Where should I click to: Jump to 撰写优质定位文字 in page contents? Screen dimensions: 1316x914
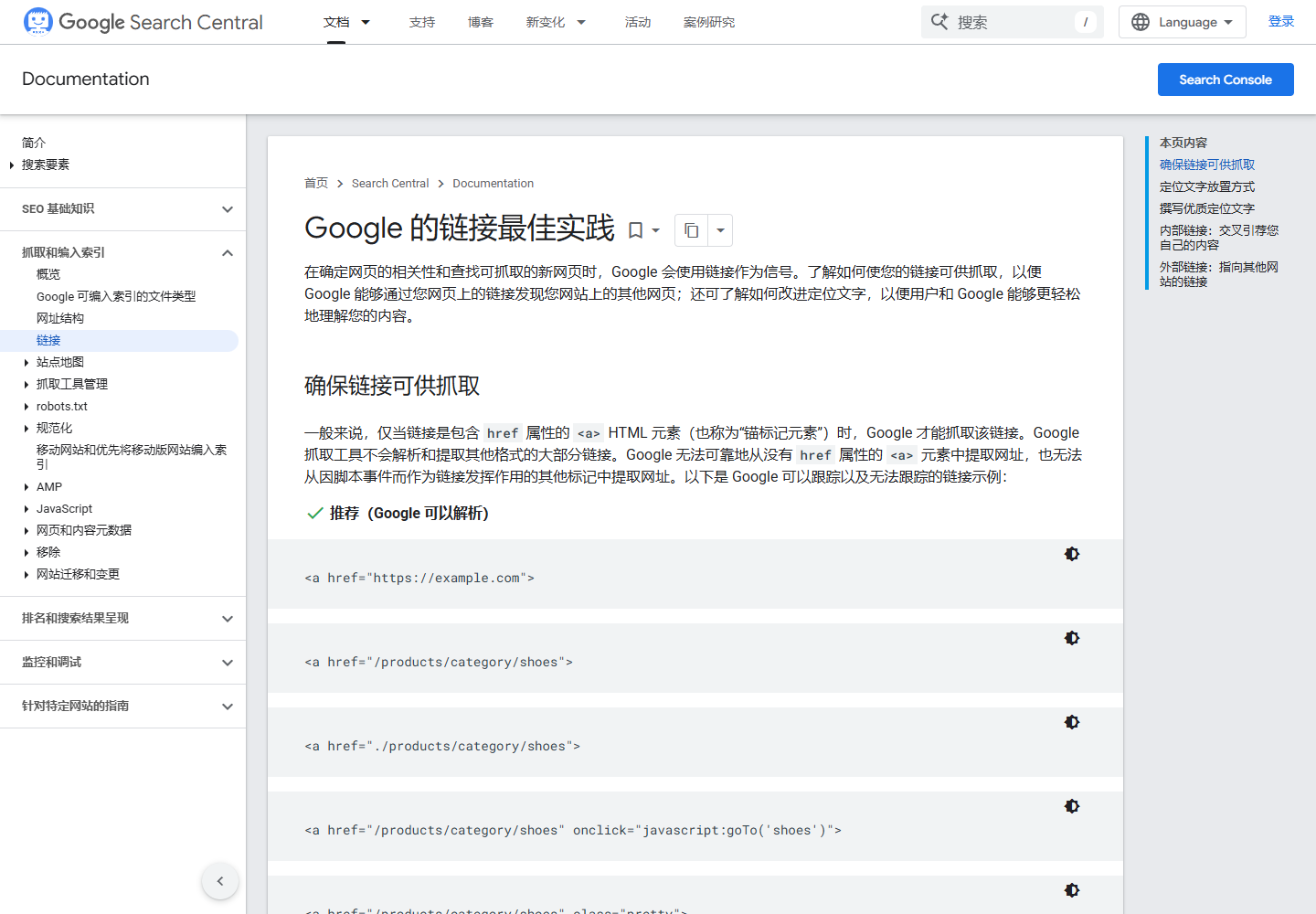point(1207,208)
